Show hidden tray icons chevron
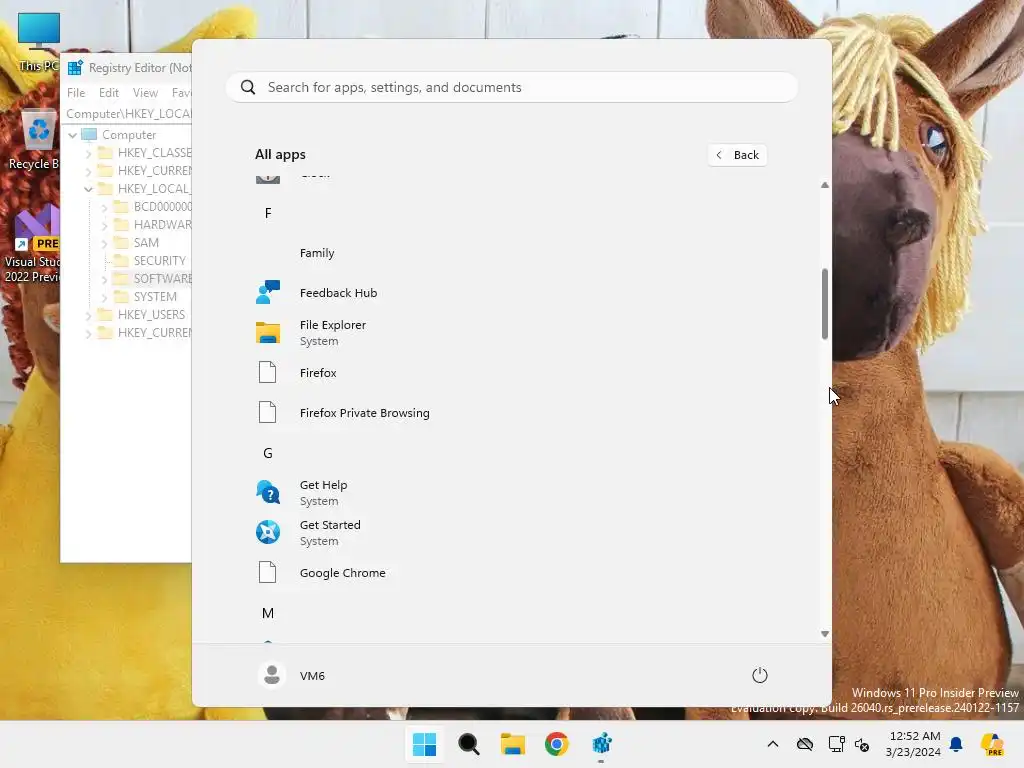The height and width of the screenshot is (768, 1024). tap(773, 744)
